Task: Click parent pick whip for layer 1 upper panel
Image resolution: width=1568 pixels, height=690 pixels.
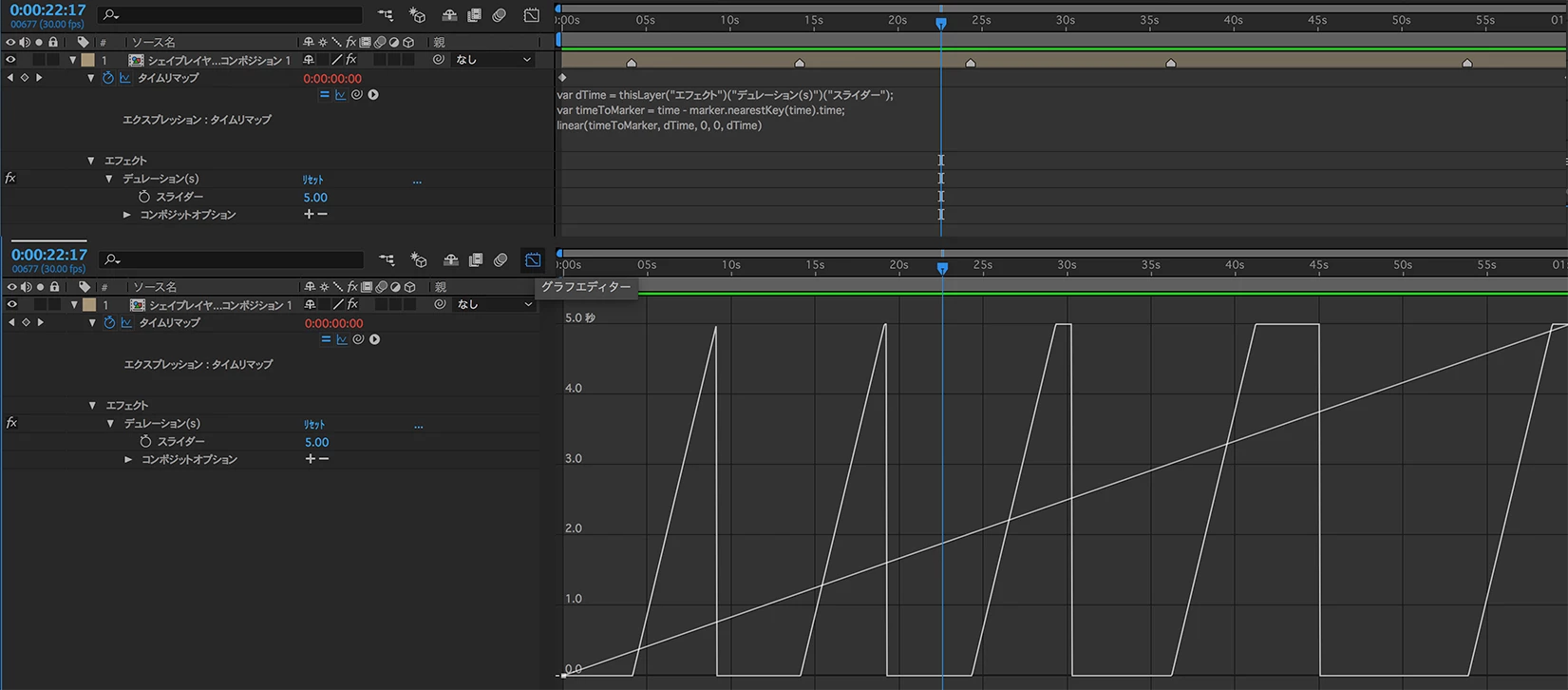Action: (x=438, y=59)
